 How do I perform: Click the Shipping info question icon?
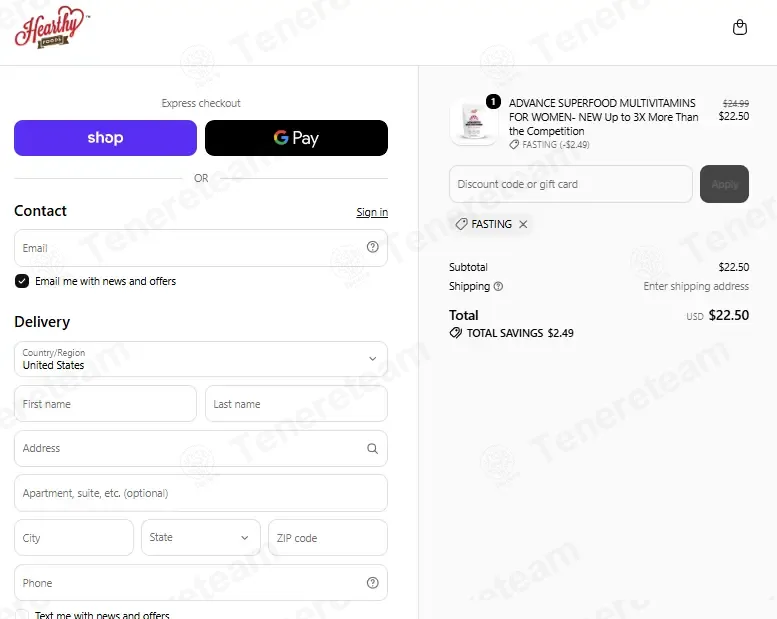[x=498, y=286]
